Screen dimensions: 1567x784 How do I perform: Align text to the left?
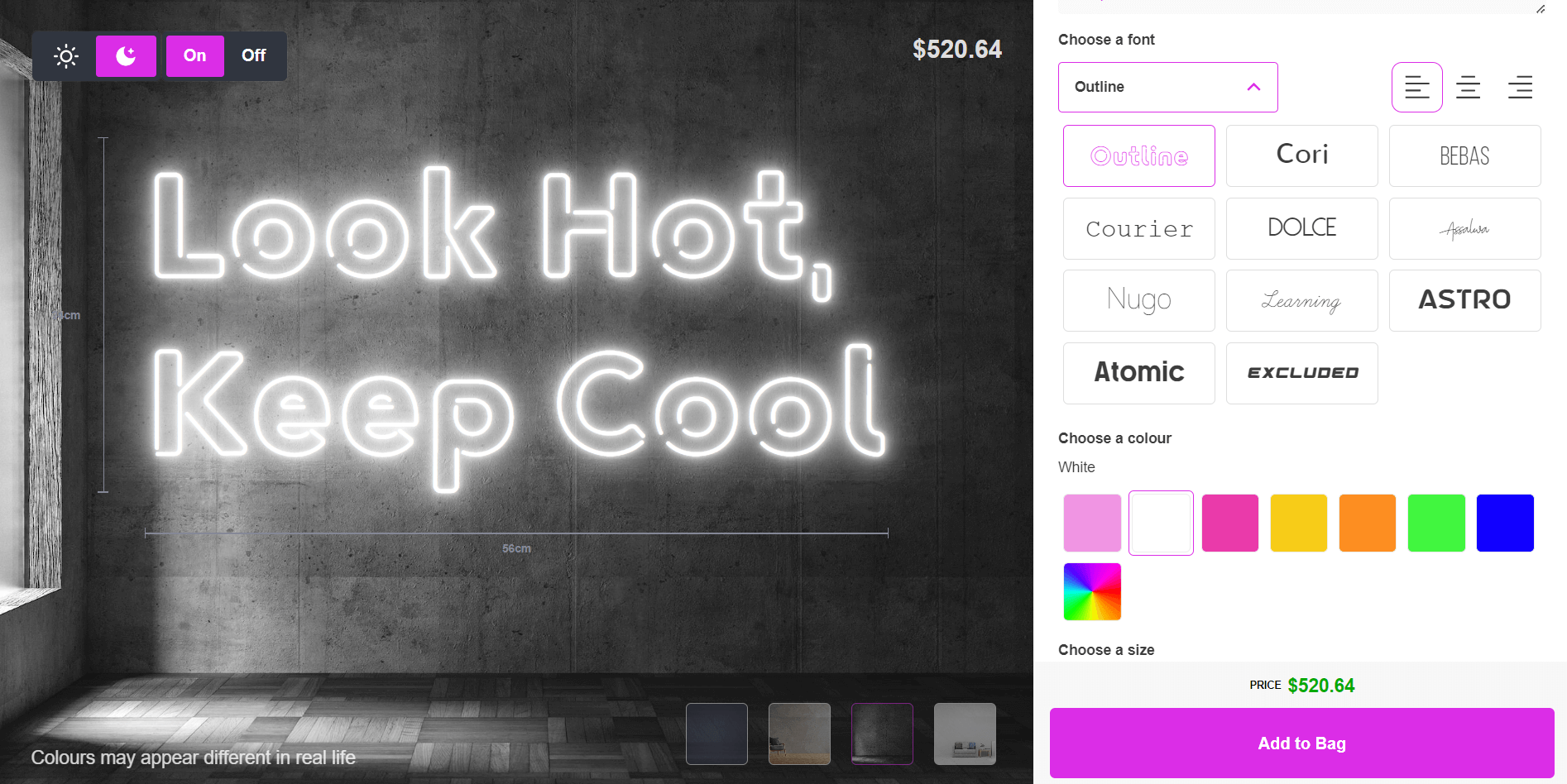tap(1416, 87)
